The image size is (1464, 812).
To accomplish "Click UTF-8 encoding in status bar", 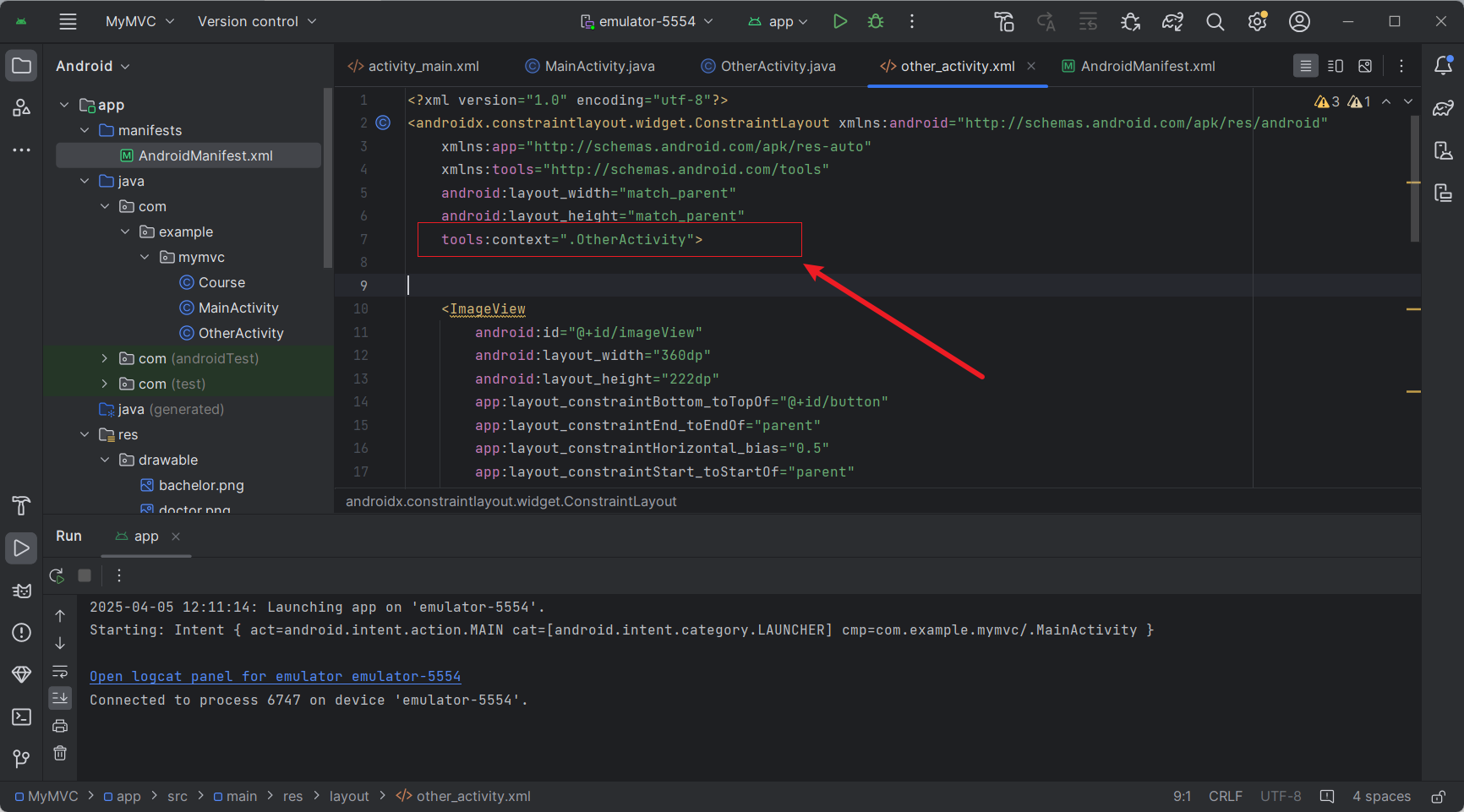I will click(1281, 797).
